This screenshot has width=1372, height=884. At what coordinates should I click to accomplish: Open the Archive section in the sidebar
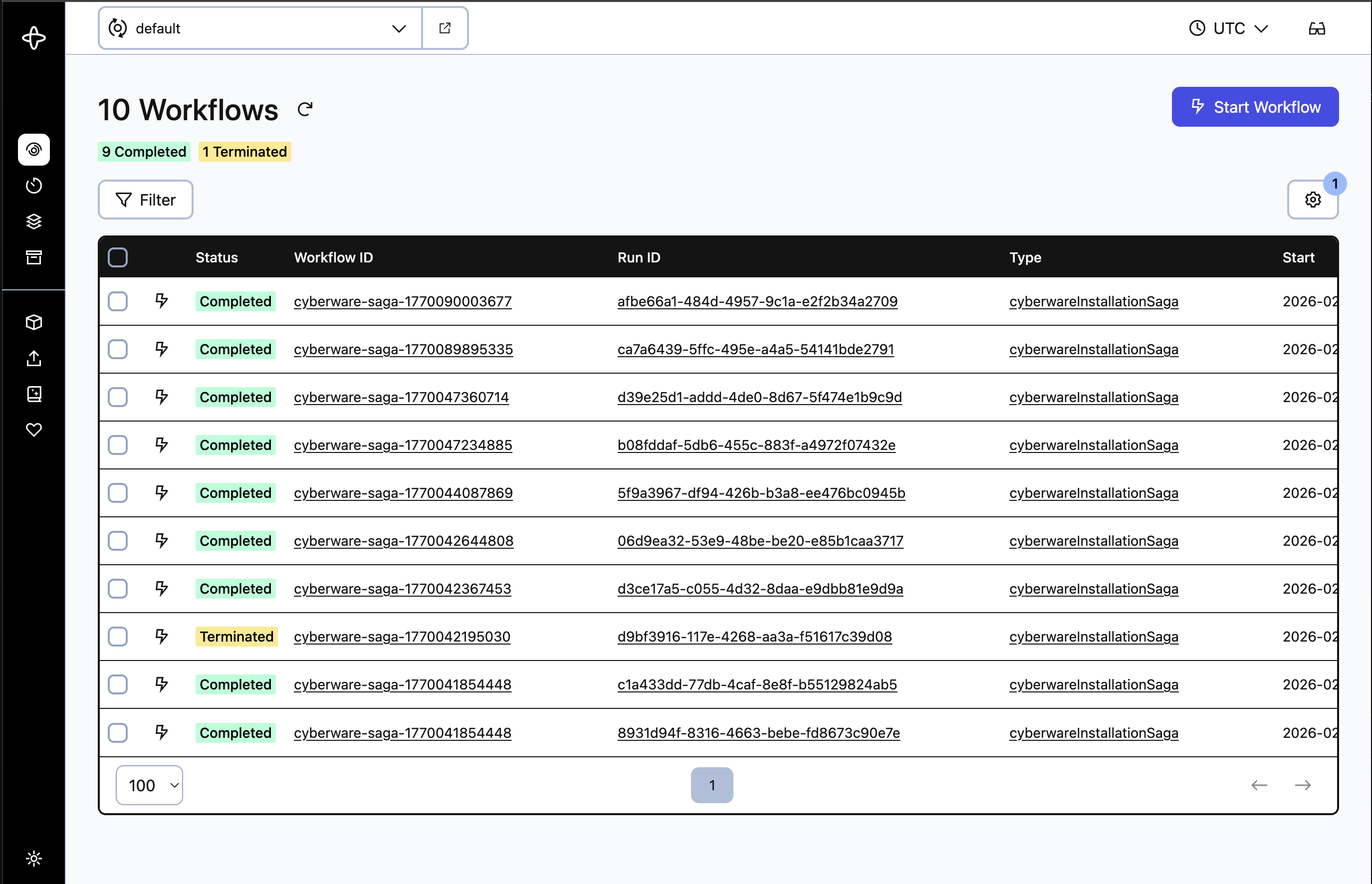pyautogui.click(x=34, y=258)
